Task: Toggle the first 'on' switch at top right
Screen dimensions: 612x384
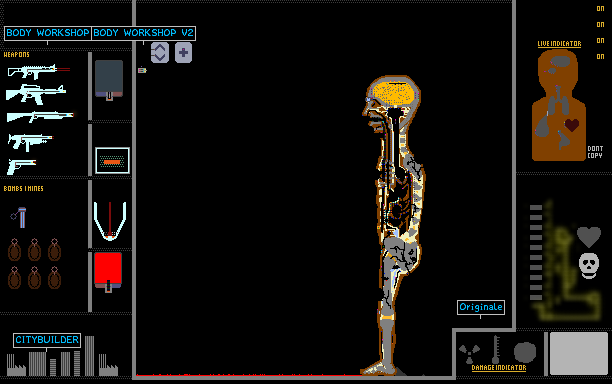Action: pos(600,9)
